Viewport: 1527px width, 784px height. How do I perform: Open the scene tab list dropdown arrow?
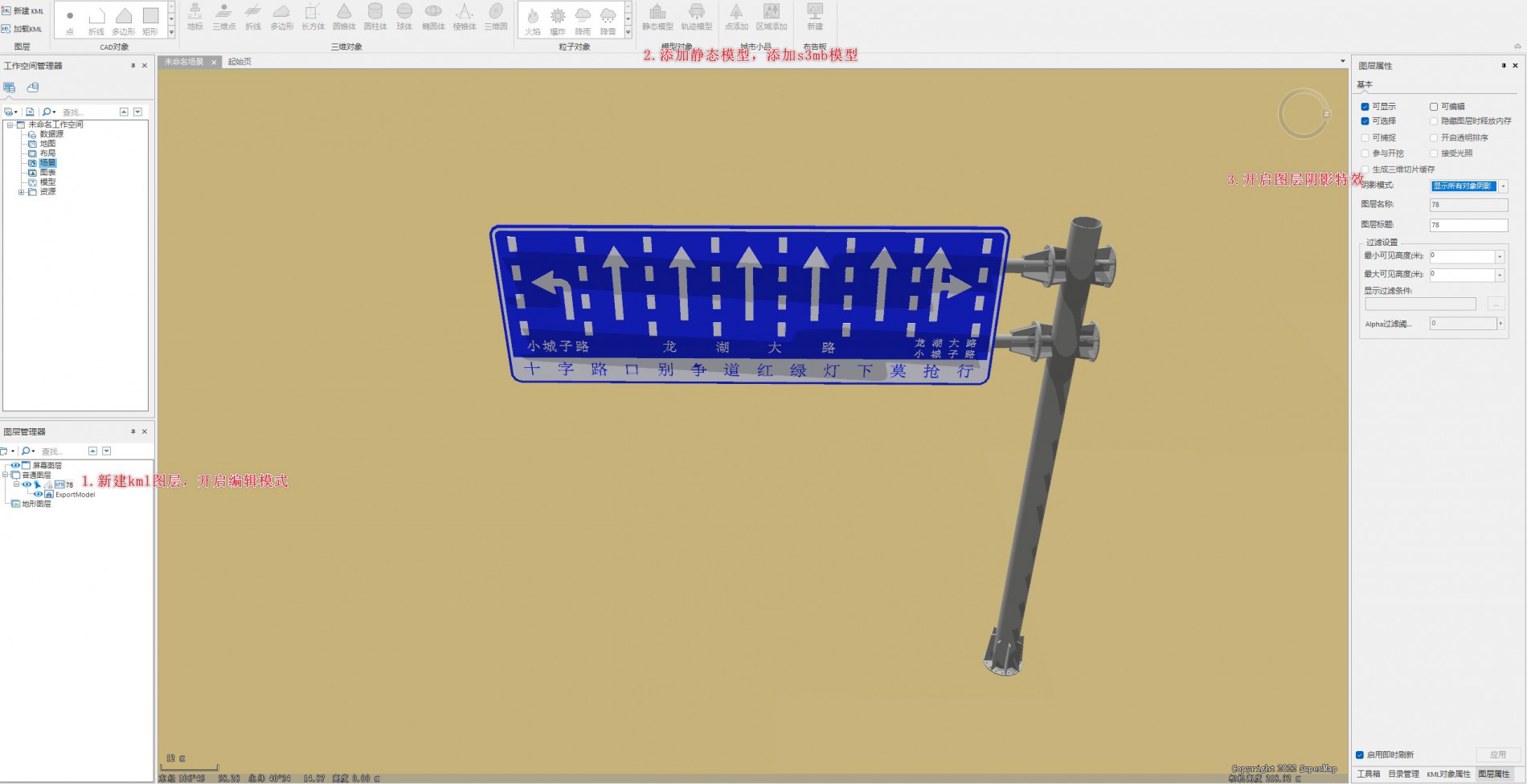tap(1342, 62)
